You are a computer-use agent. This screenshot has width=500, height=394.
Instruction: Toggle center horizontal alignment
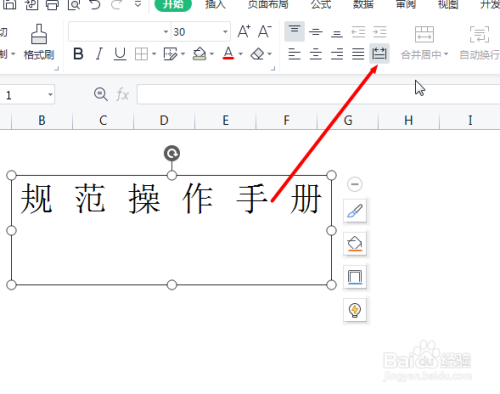(316, 54)
